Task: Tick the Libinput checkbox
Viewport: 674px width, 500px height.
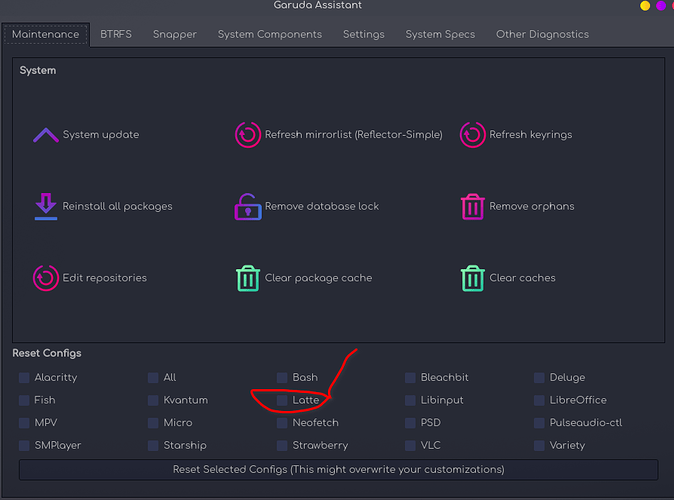Action: tap(410, 400)
